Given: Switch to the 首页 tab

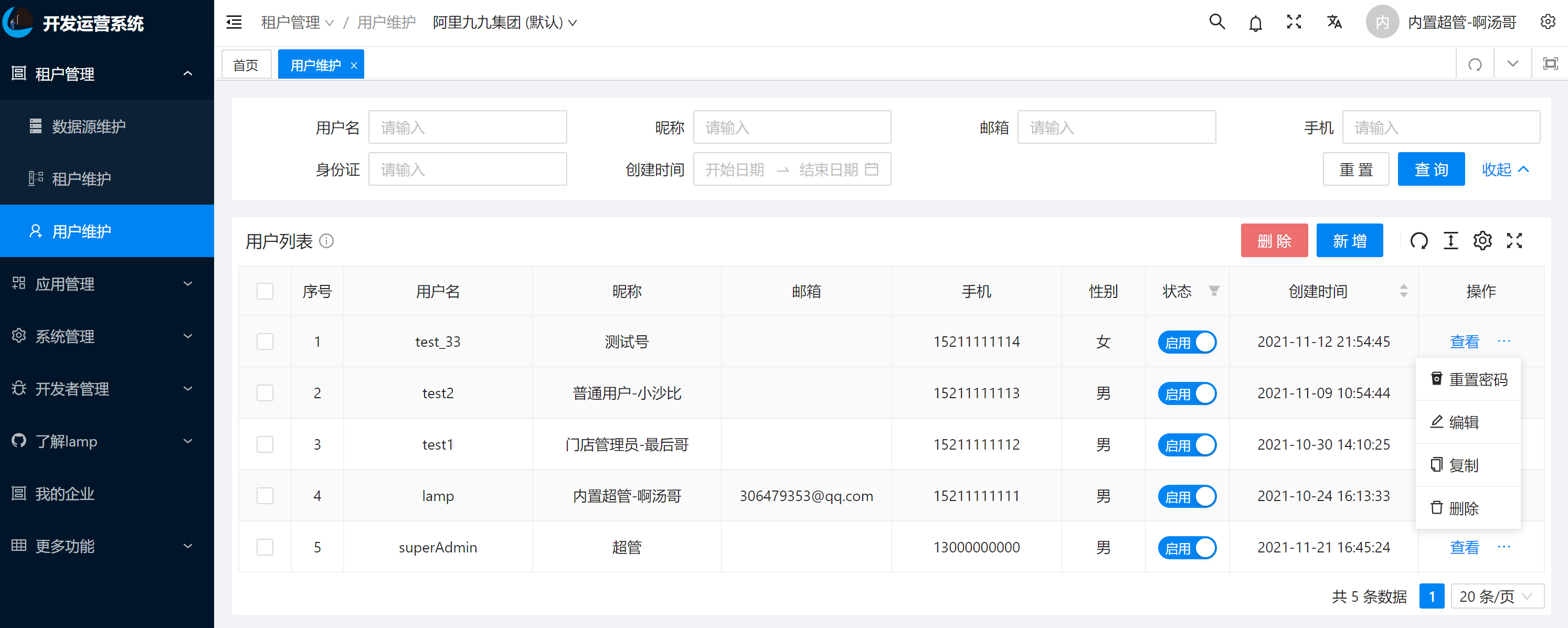Looking at the screenshot, I should coord(245,65).
